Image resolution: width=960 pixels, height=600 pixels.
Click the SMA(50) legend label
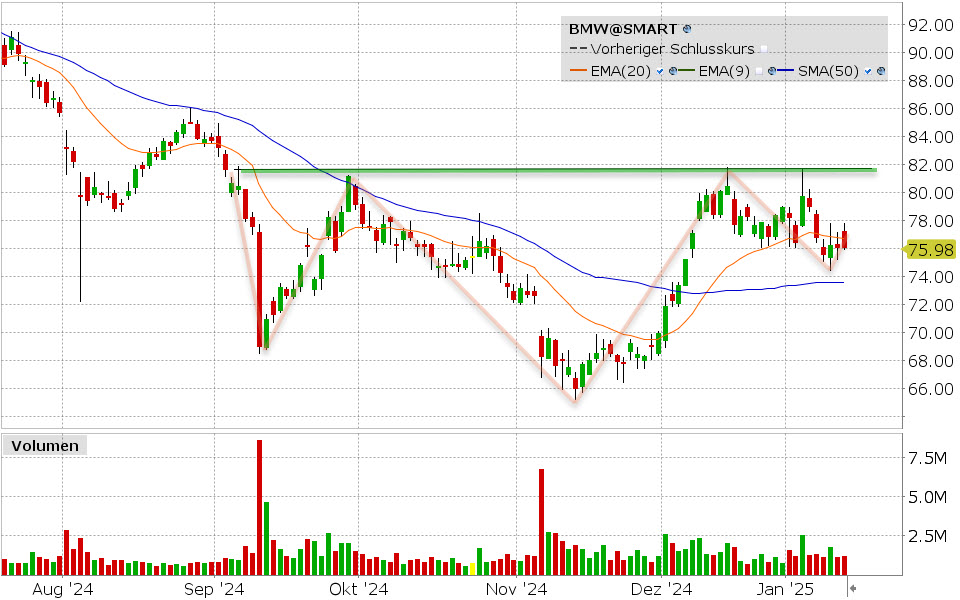[828, 71]
